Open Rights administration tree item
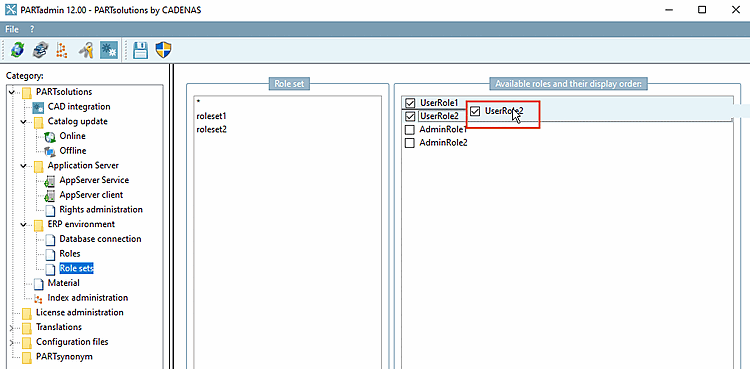 pos(101,210)
